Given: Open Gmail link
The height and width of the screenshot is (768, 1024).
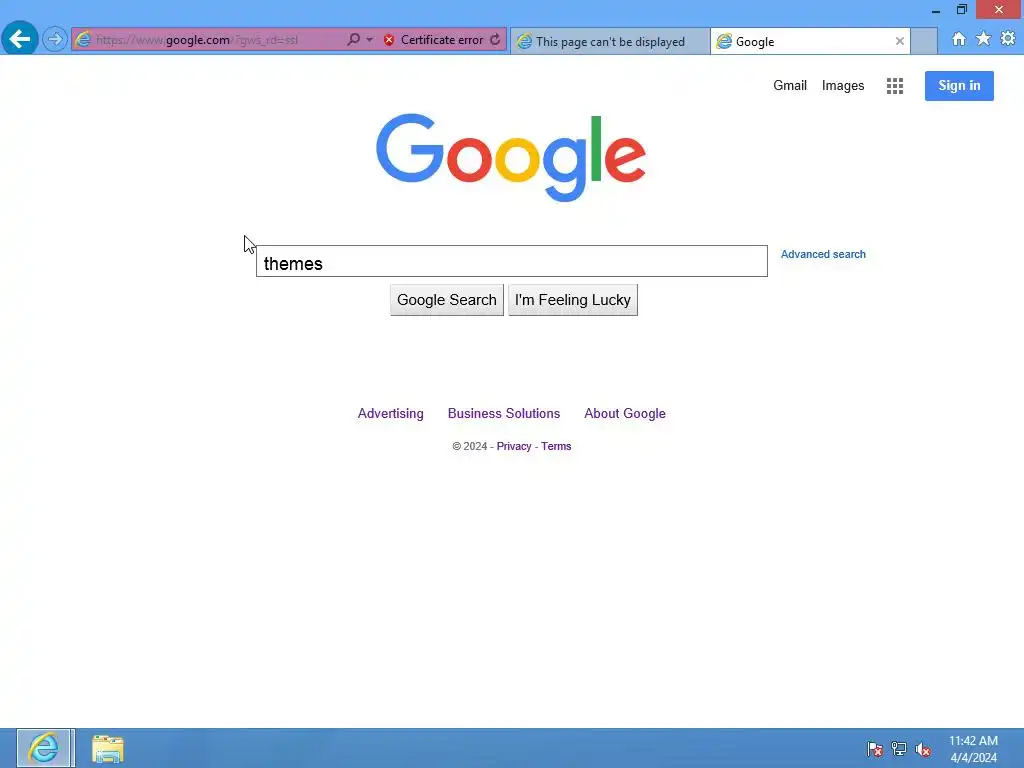Looking at the screenshot, I should [x=790, y=86].
